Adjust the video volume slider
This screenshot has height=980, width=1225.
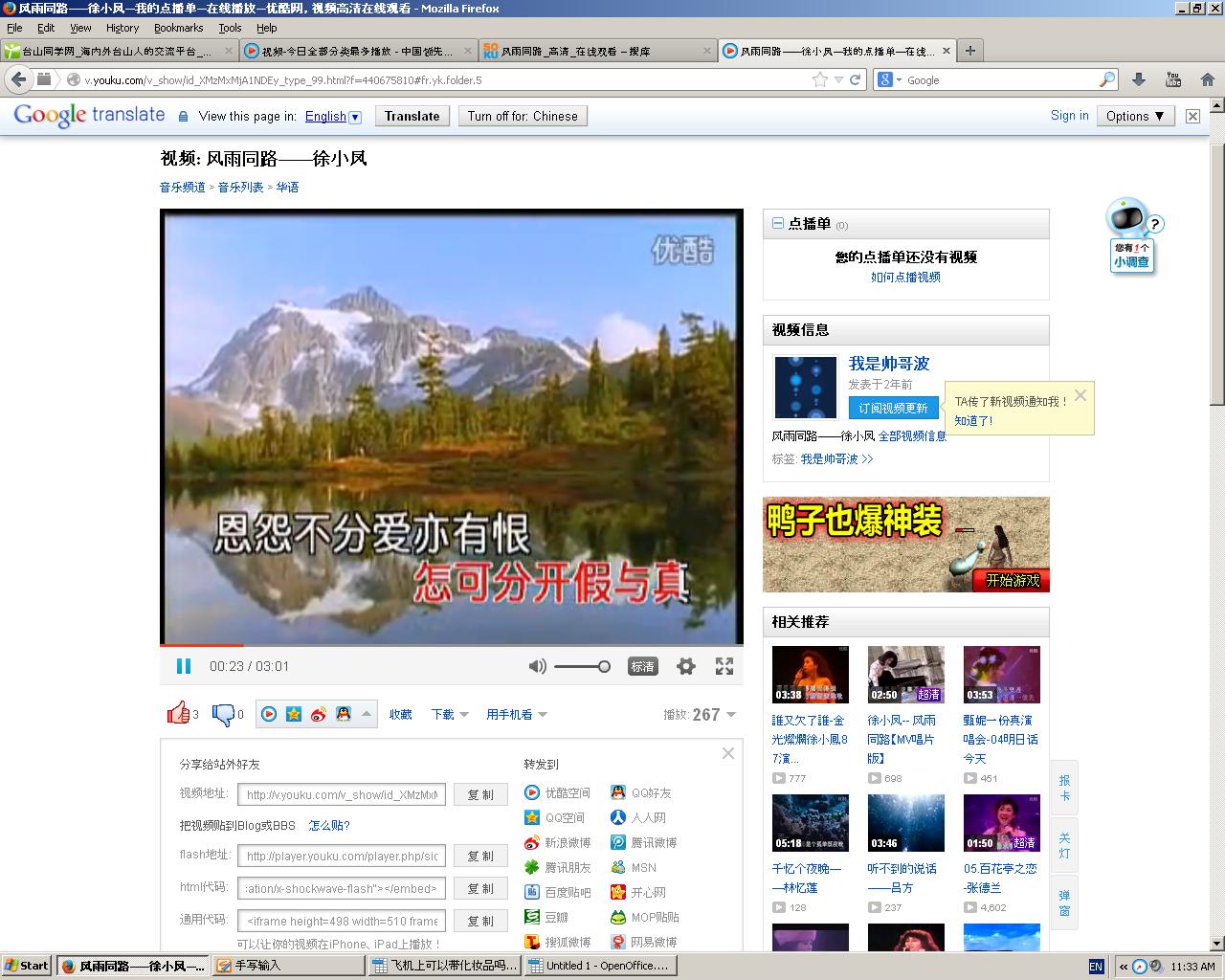582,666
